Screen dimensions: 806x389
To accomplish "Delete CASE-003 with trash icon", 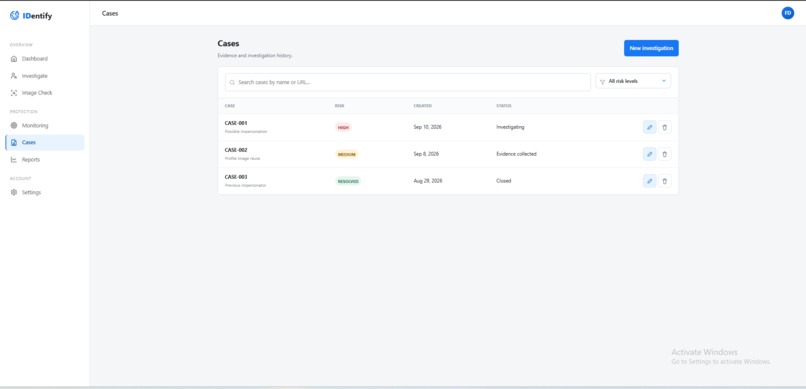I will pos(665,181).
